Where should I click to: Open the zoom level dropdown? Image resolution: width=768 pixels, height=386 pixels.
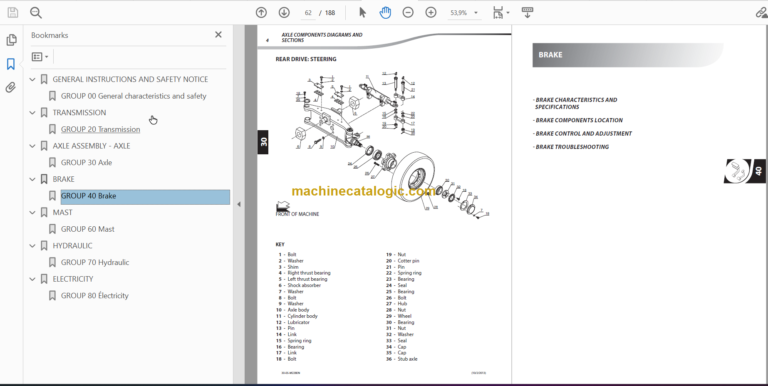click(x=476, y=13)
